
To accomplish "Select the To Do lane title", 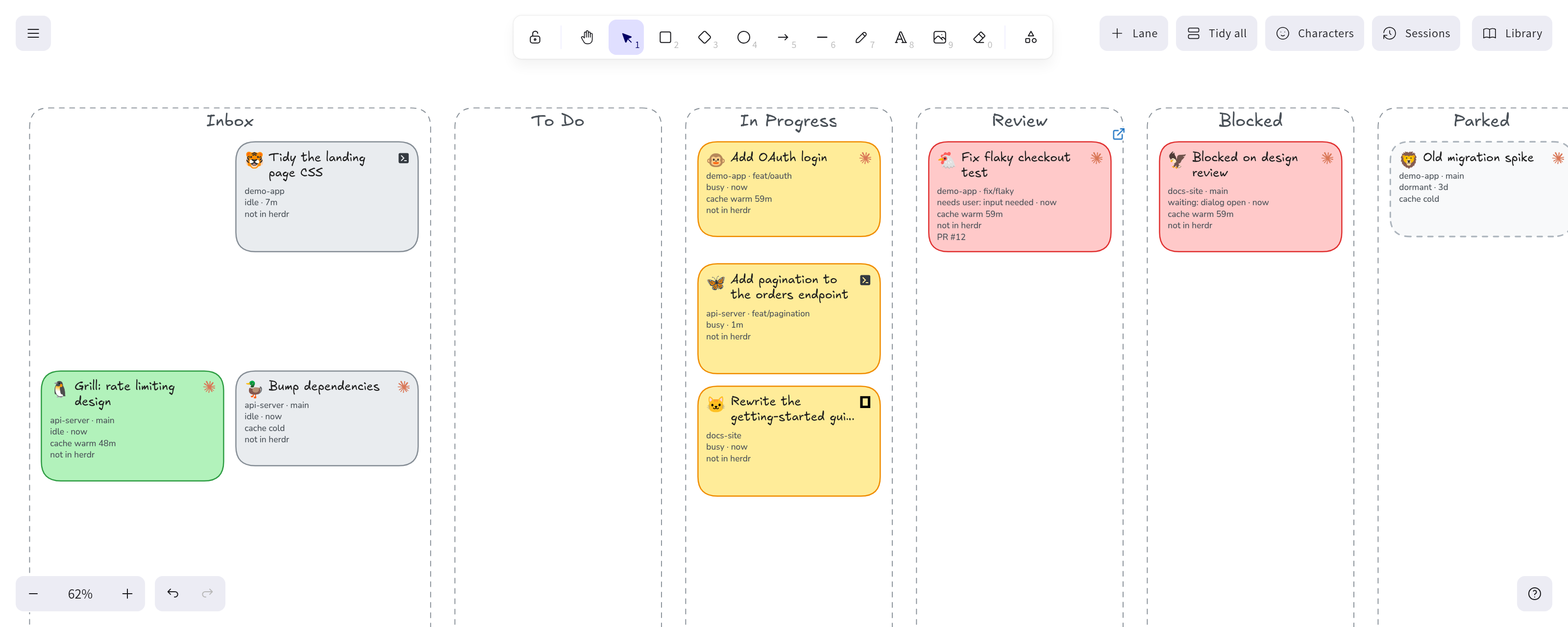I will pyautogui.click(x=558, y=121).
